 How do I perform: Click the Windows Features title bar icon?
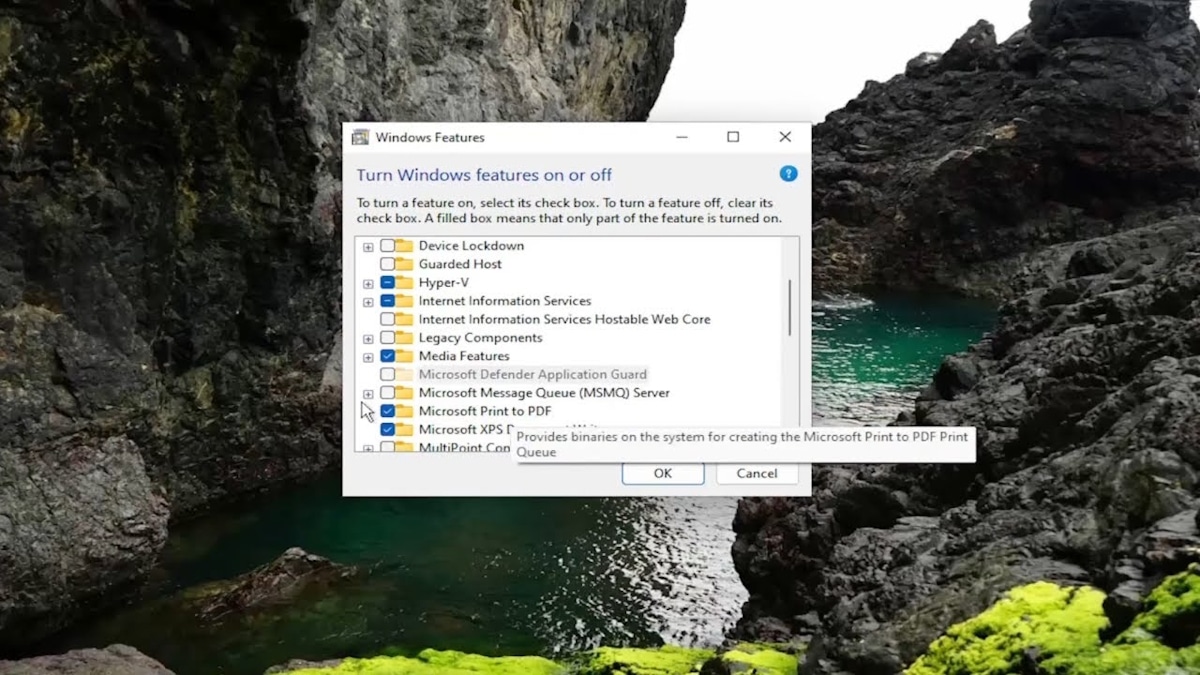(x=361, y=137)
